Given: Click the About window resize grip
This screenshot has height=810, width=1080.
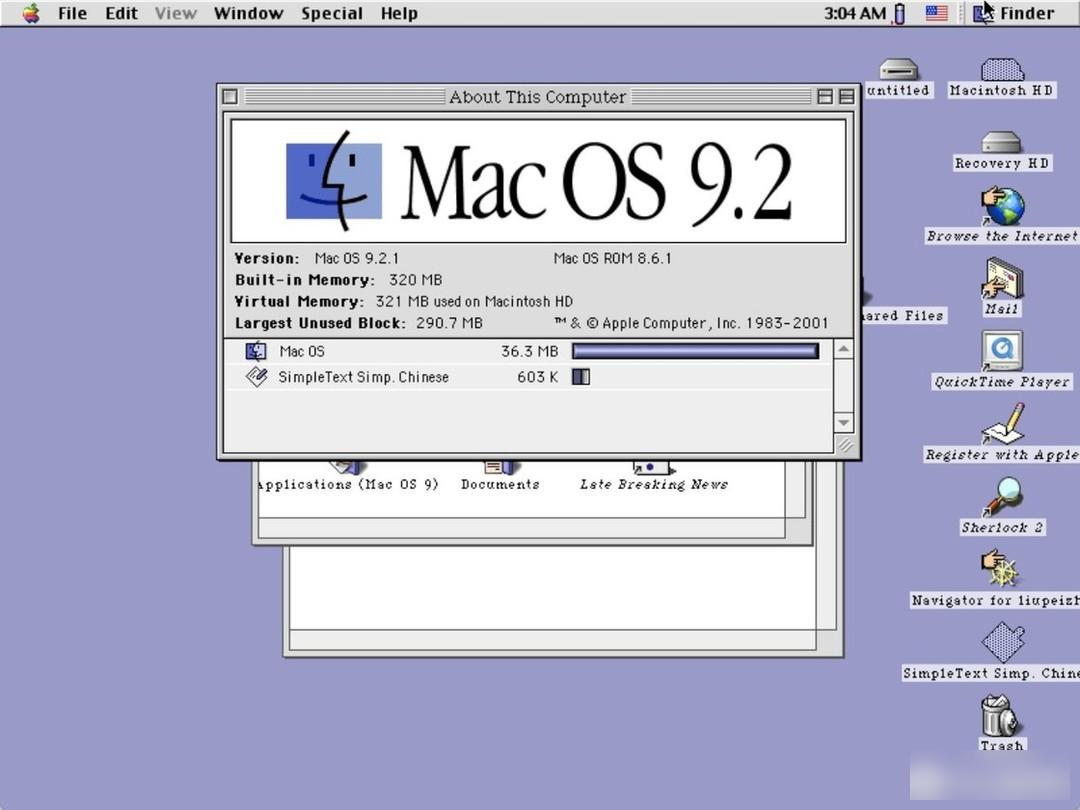Looking at the screenshot, I should [844, 444].
